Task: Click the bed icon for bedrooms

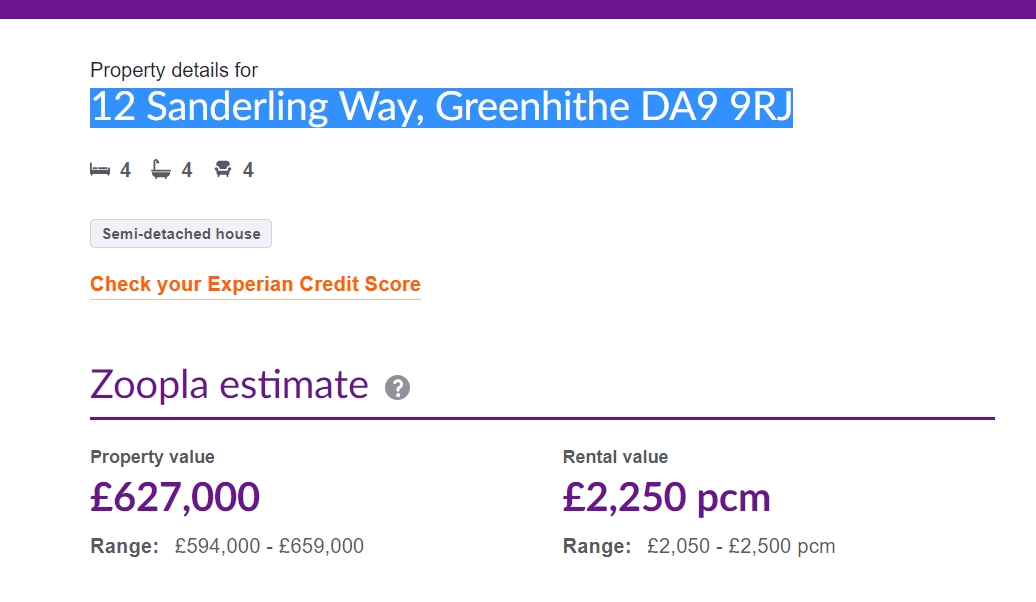Action: (x=99, y=170)
